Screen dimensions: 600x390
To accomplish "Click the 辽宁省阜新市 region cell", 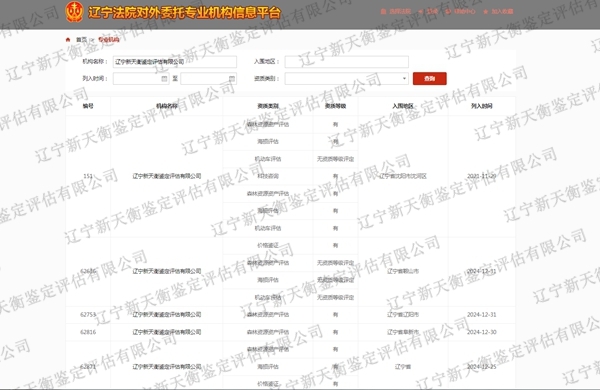I will pos(403,332).
